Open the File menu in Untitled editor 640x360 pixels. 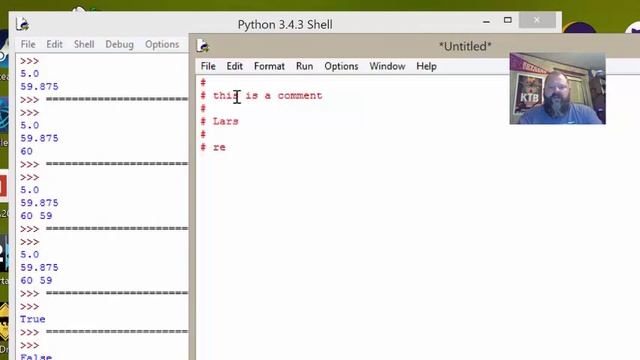[208, 66]
